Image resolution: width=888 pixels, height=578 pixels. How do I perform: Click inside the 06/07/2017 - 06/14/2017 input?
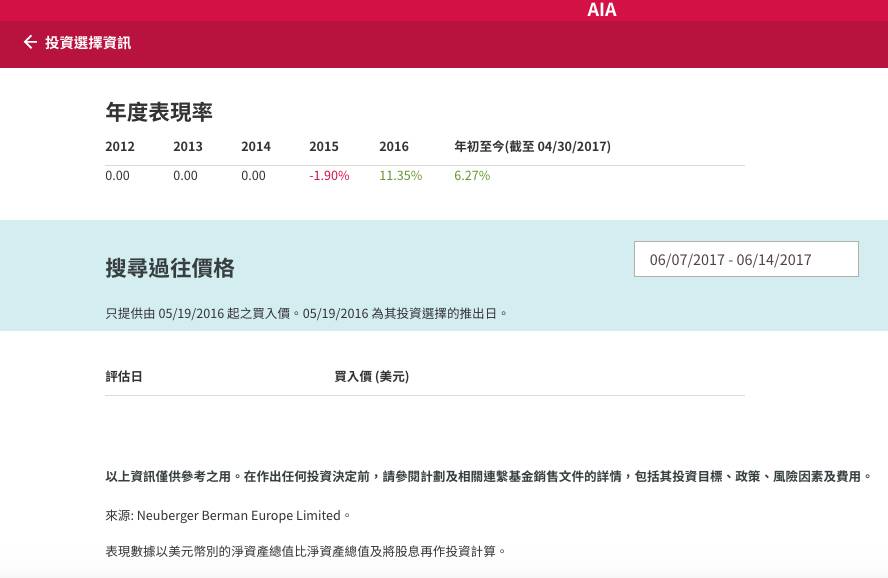point(746,258)
